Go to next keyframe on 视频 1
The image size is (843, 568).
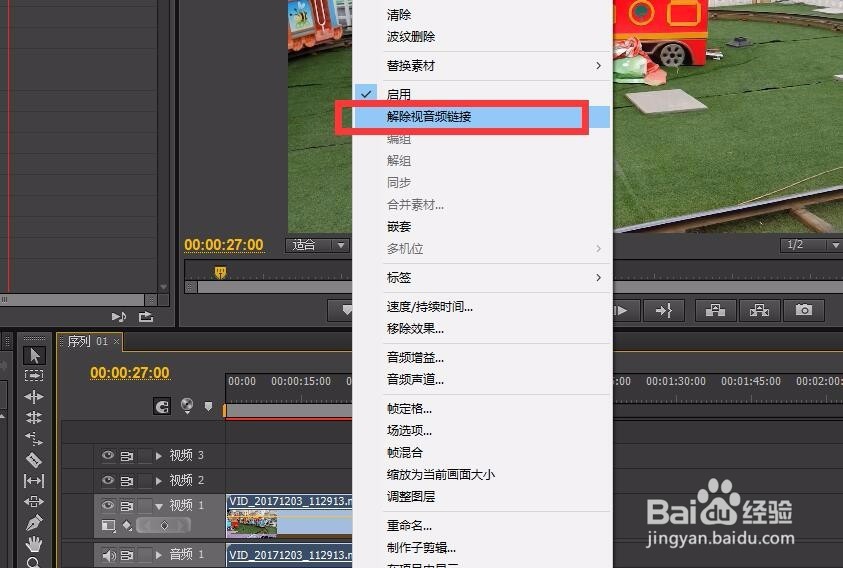[182, 526]
